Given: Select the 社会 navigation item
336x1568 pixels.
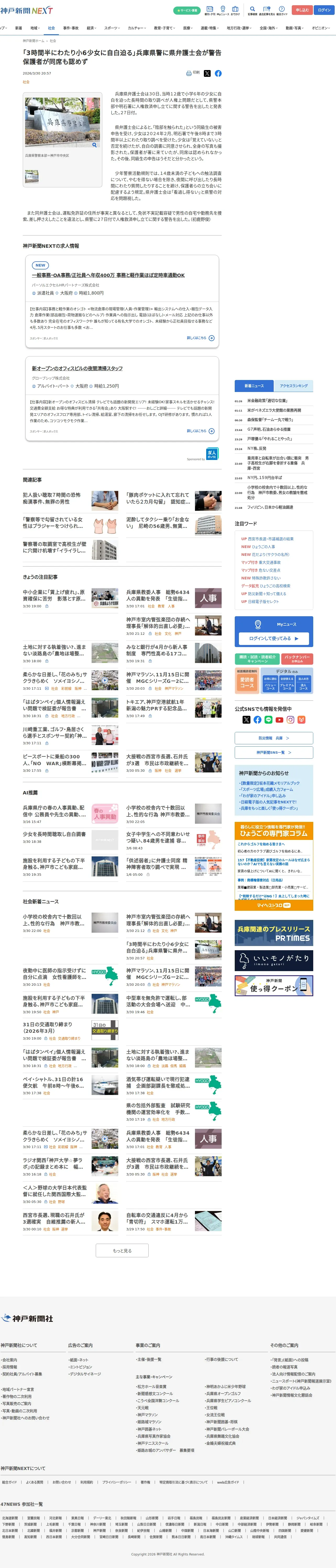Looking at the screenshot, I should (51, 28).
